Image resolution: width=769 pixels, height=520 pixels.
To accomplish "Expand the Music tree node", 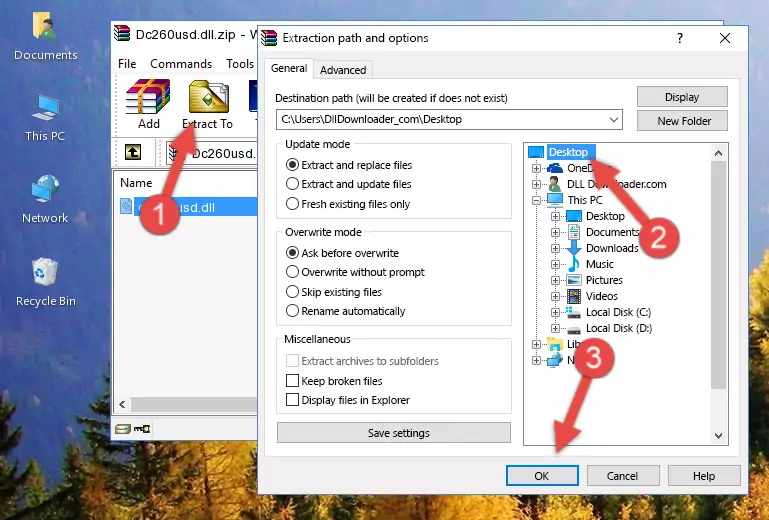I will [x=555, y=264].
